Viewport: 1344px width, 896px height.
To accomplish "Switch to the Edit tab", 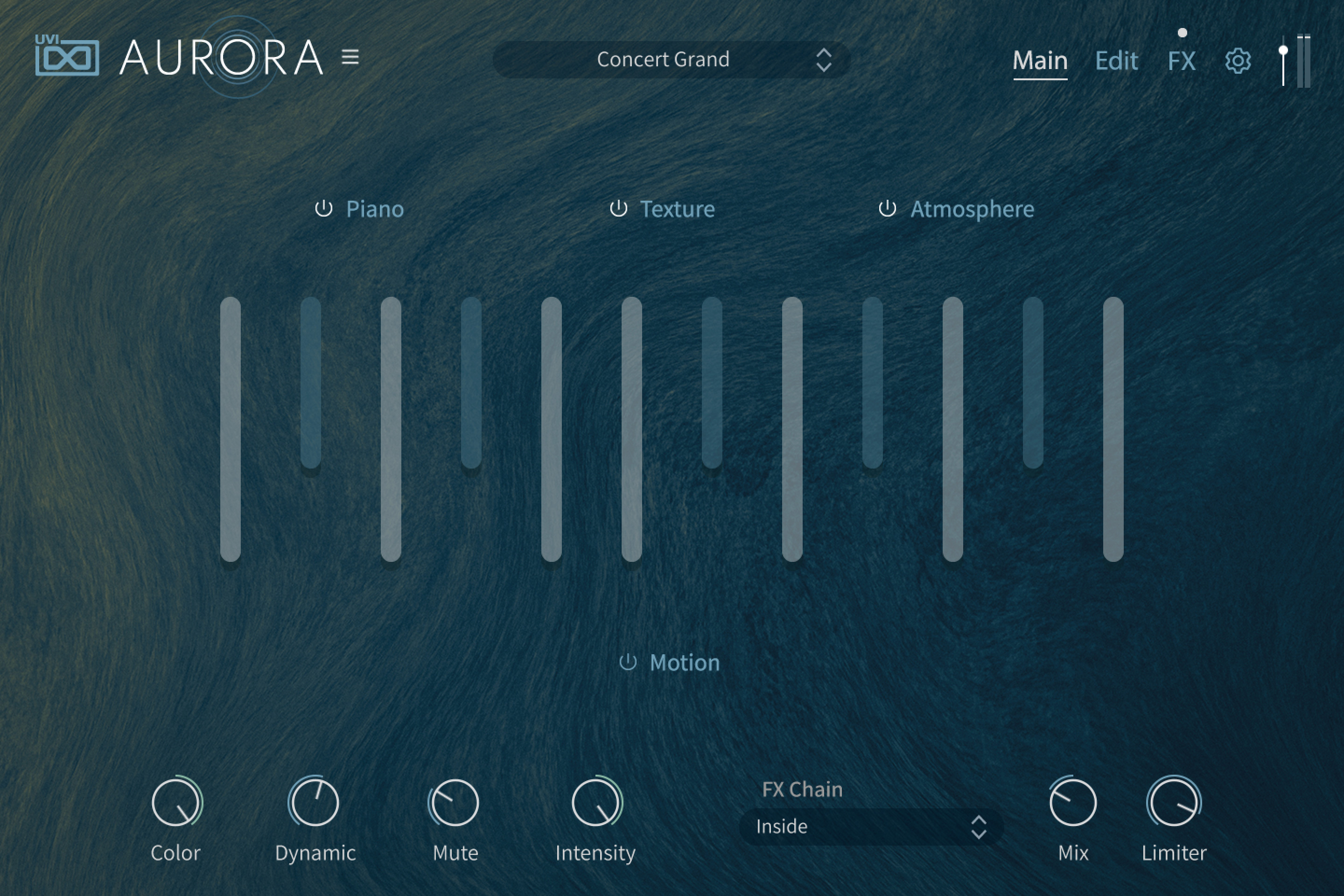I will pos(1117,61).
